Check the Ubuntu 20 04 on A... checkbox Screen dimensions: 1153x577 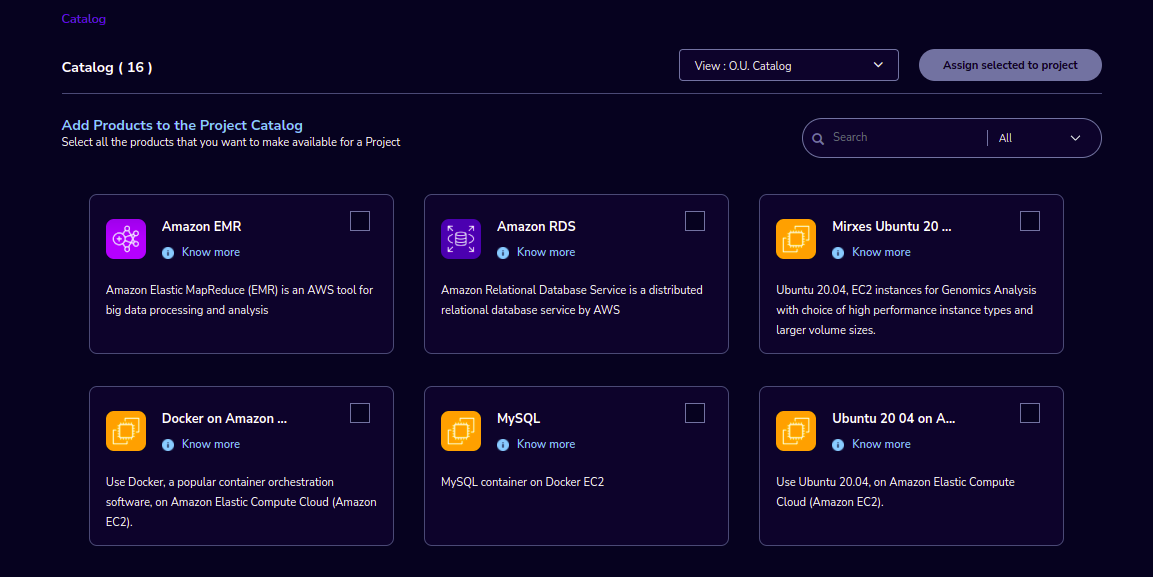coord(1030,413)
